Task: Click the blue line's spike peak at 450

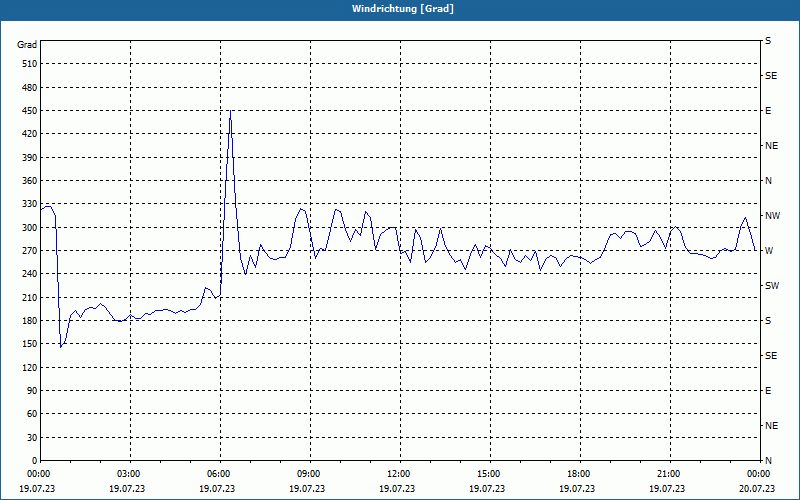Action: (x=231, y=111)
